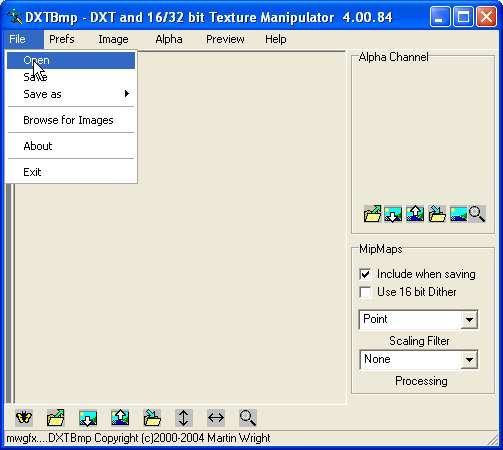
Task: Open the Processing dropdown showing None
Action: pos(469,359)
